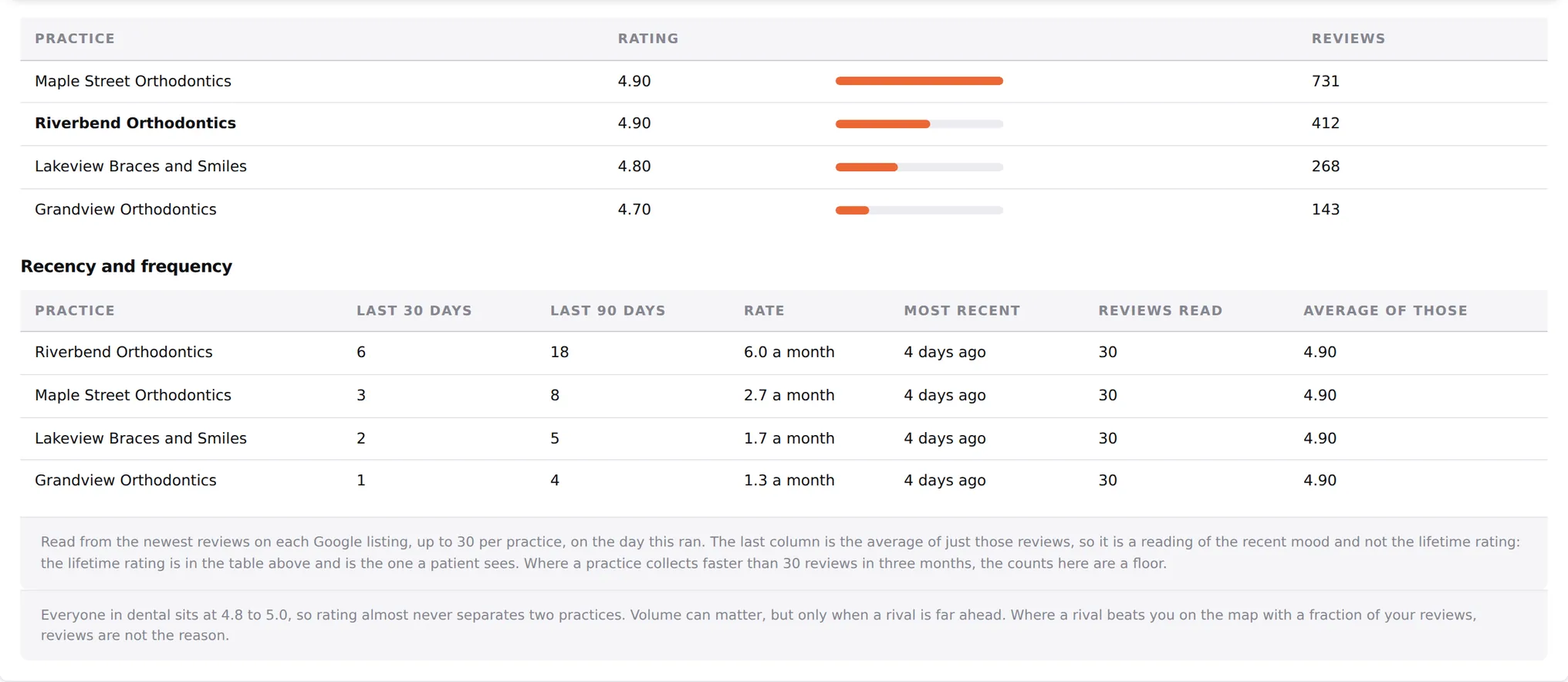Image resolution: width=1568 pixels, height=682 pixels.
Task: Select Lakeview's reviews read value 30
Action: pos(1107,439)
